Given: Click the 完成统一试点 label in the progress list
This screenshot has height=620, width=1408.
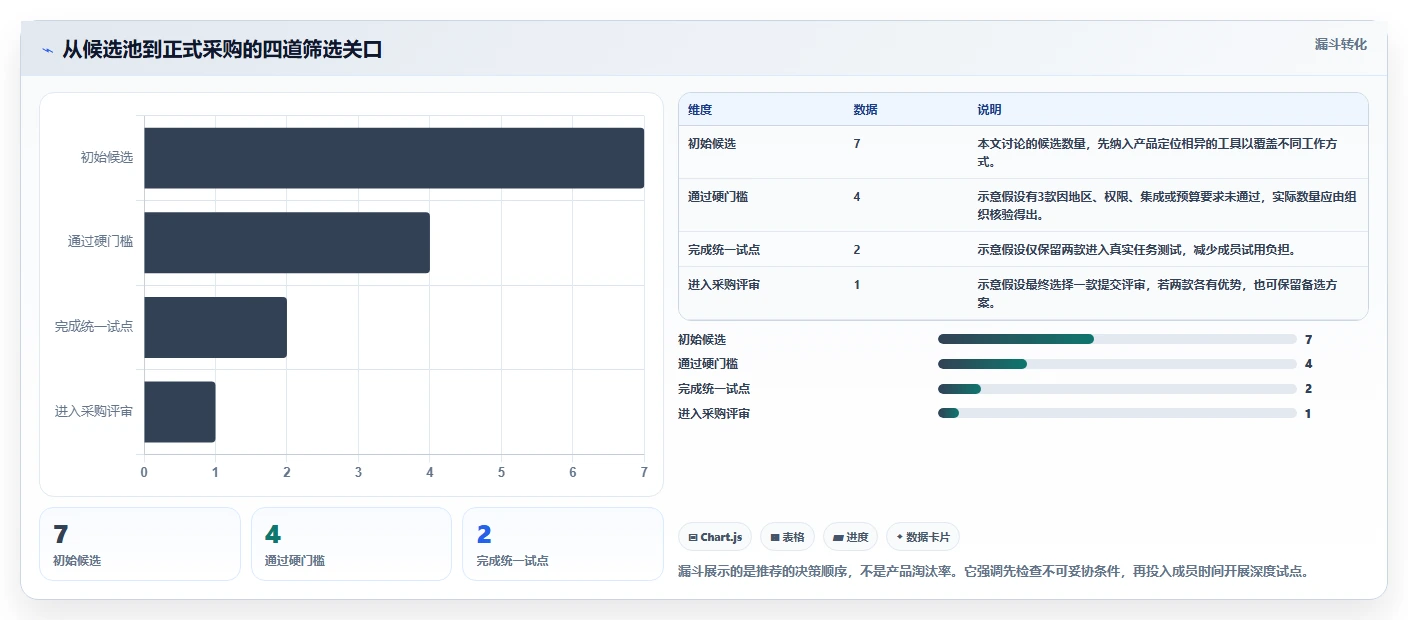Looking at the screenshot, I should (714, 389).
